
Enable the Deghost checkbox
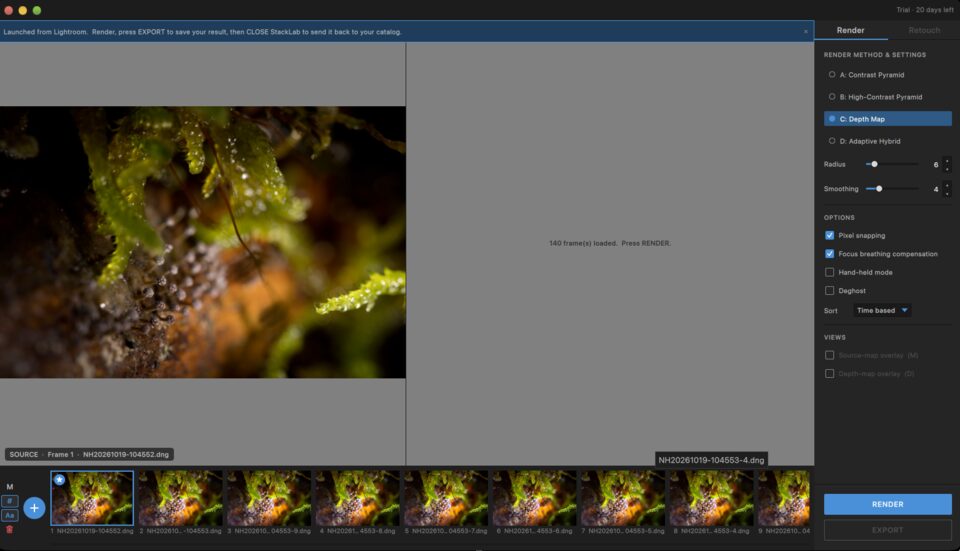click(830, 290)
